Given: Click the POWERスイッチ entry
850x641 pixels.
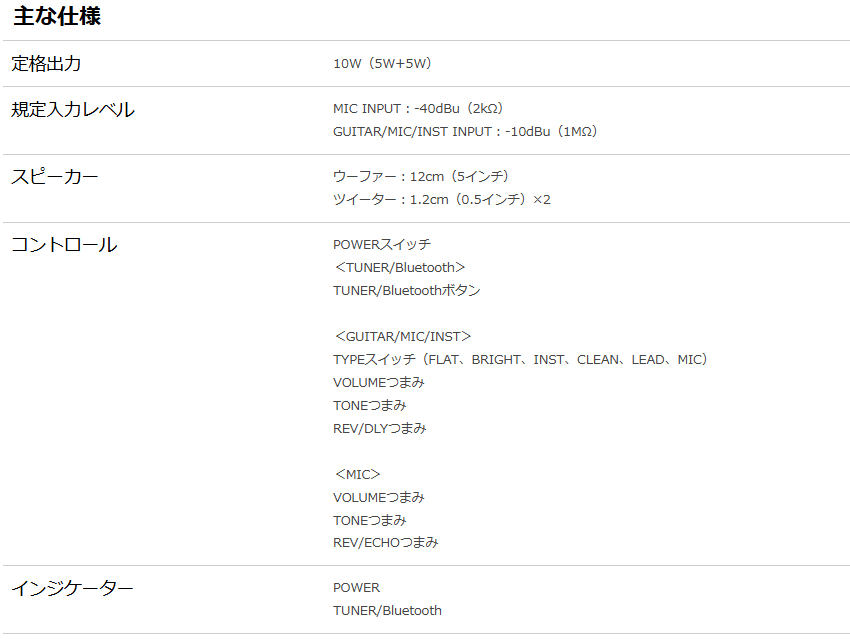Looking at the screenshot, I should click(x=382, y=244).
